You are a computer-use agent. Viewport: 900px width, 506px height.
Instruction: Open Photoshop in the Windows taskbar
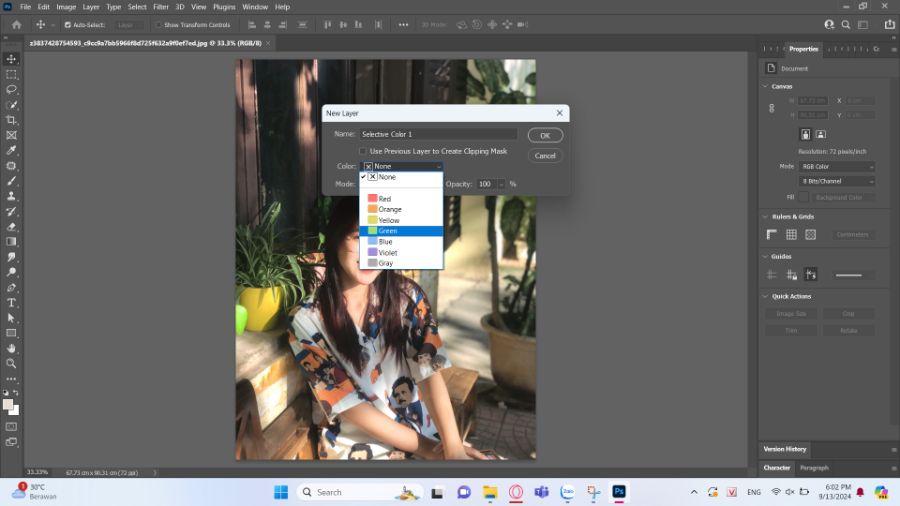click(x=619, y=492)
